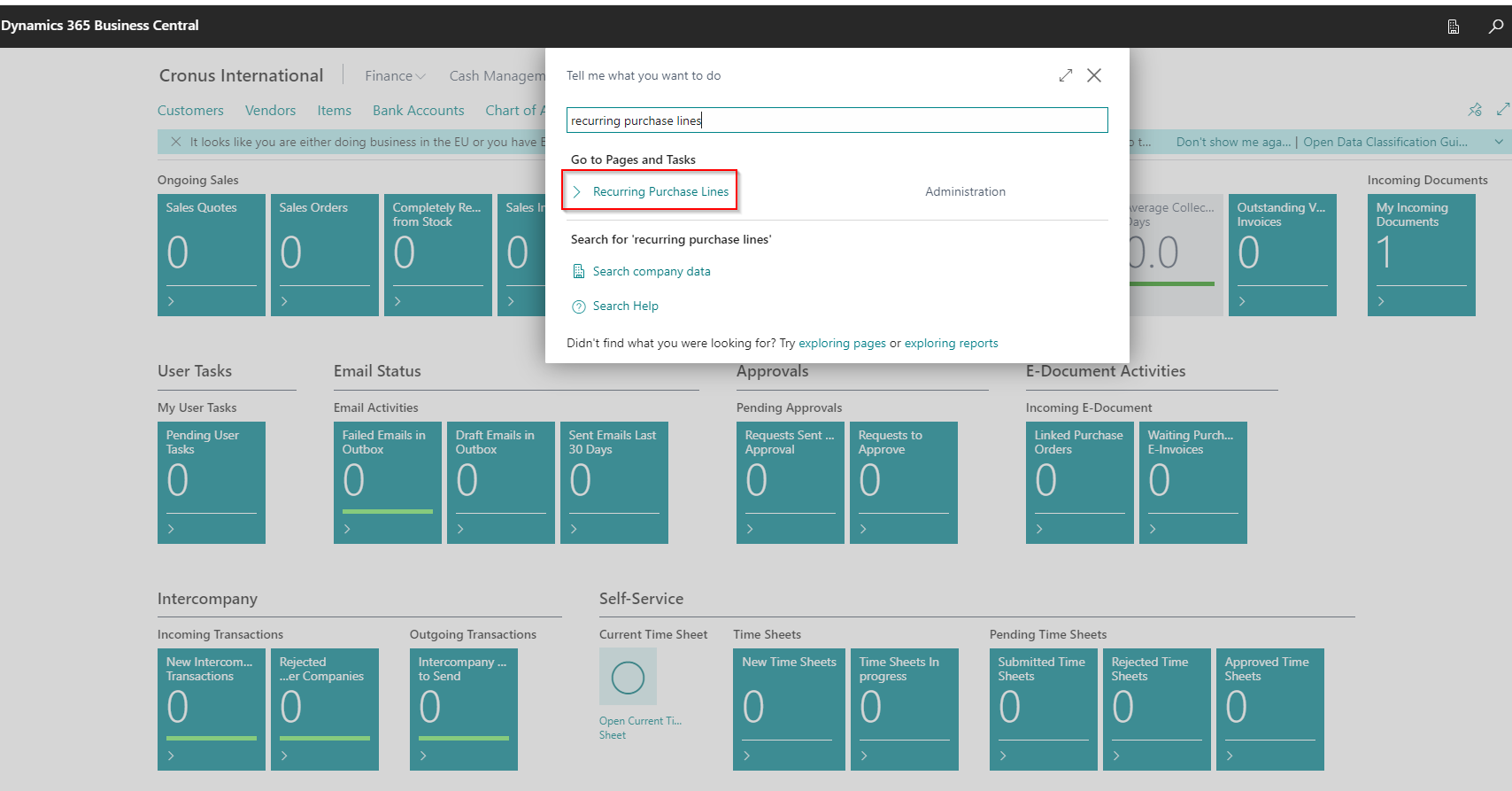Click the Search company data document icon
1512x791 pixels.
(579, 271)
